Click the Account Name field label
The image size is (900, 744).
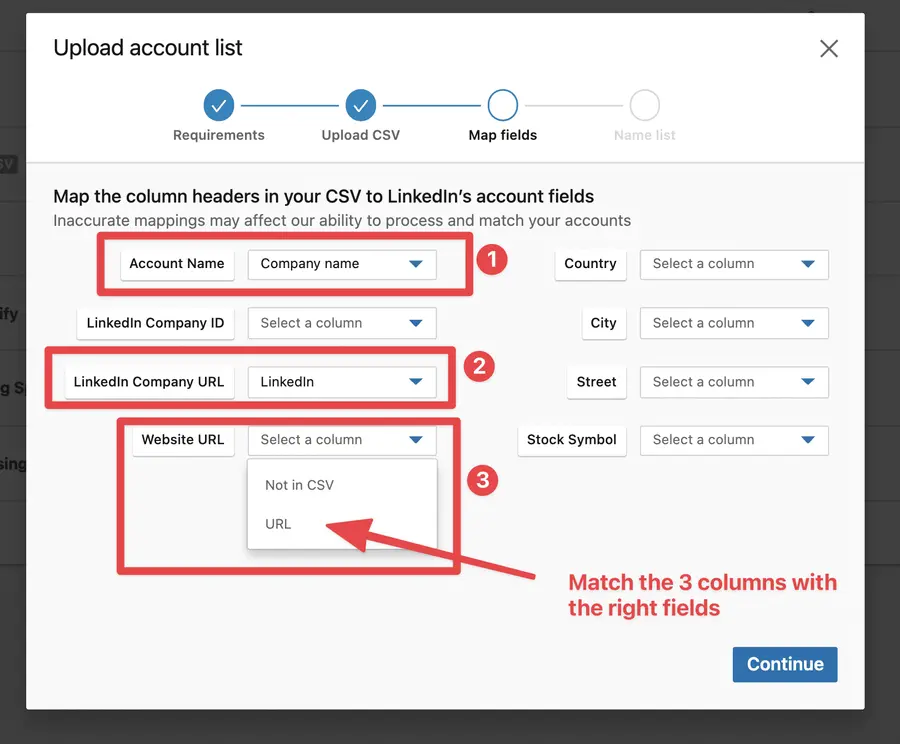click(177, 264)
